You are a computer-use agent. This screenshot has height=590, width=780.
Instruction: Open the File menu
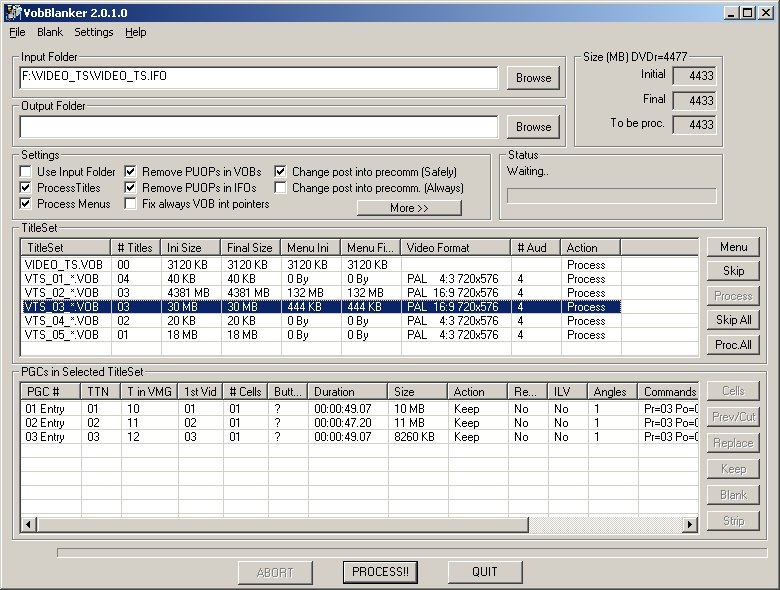(x=17, y=32)
